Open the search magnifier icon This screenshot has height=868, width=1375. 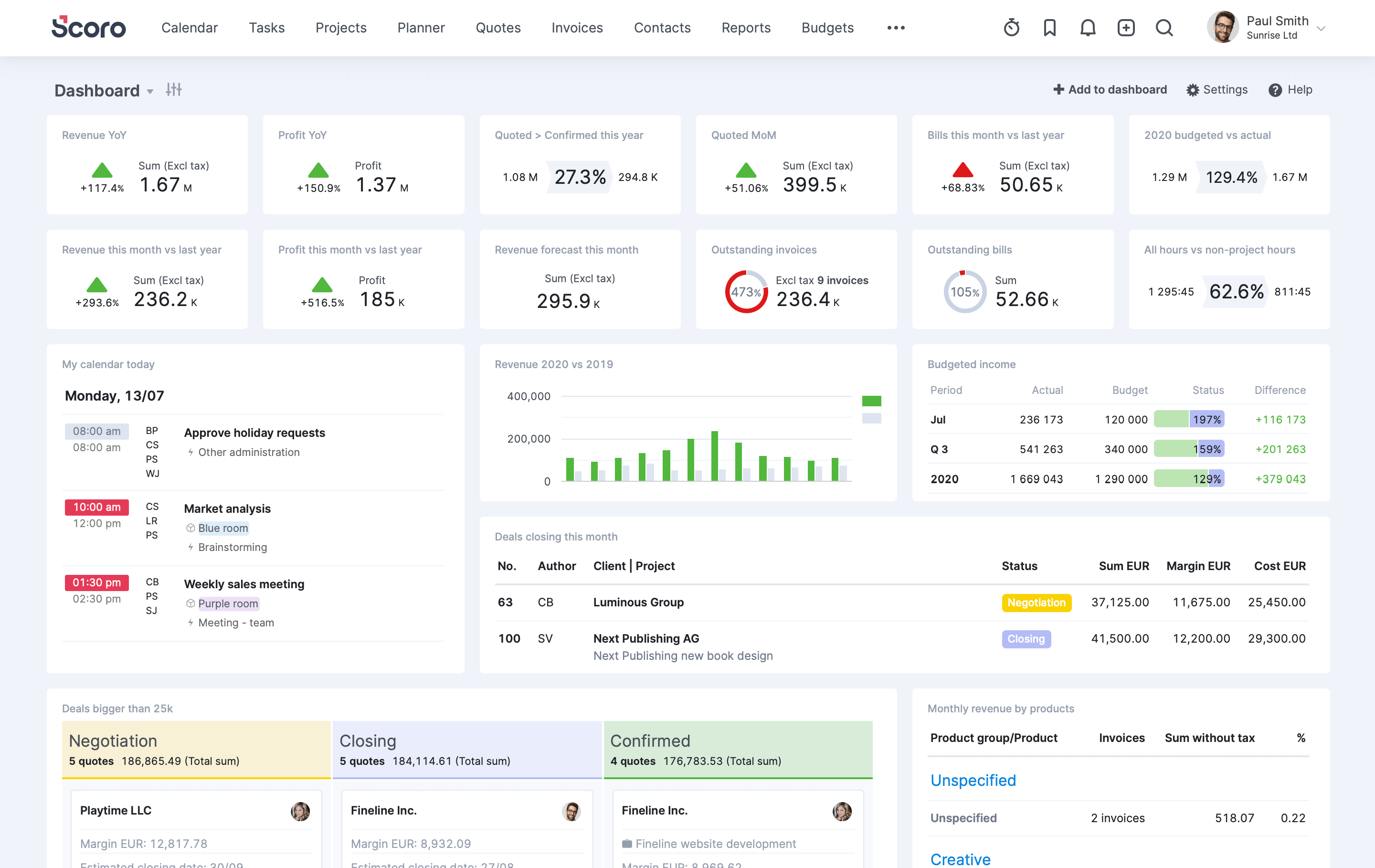pyautogui.click(x=1164, y=27)
